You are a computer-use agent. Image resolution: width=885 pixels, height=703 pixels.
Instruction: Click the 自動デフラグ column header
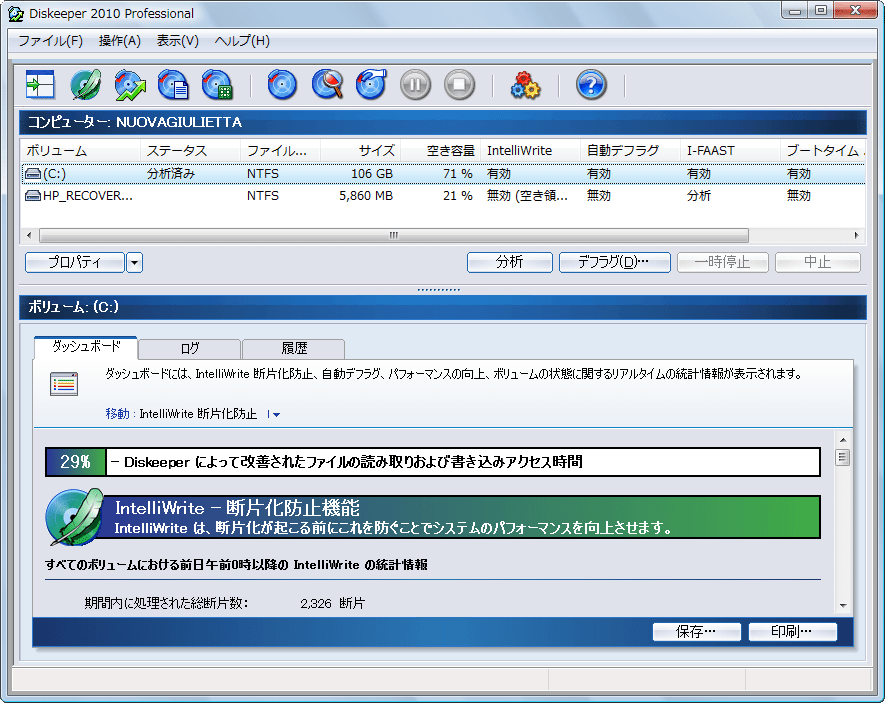[630, 151]
